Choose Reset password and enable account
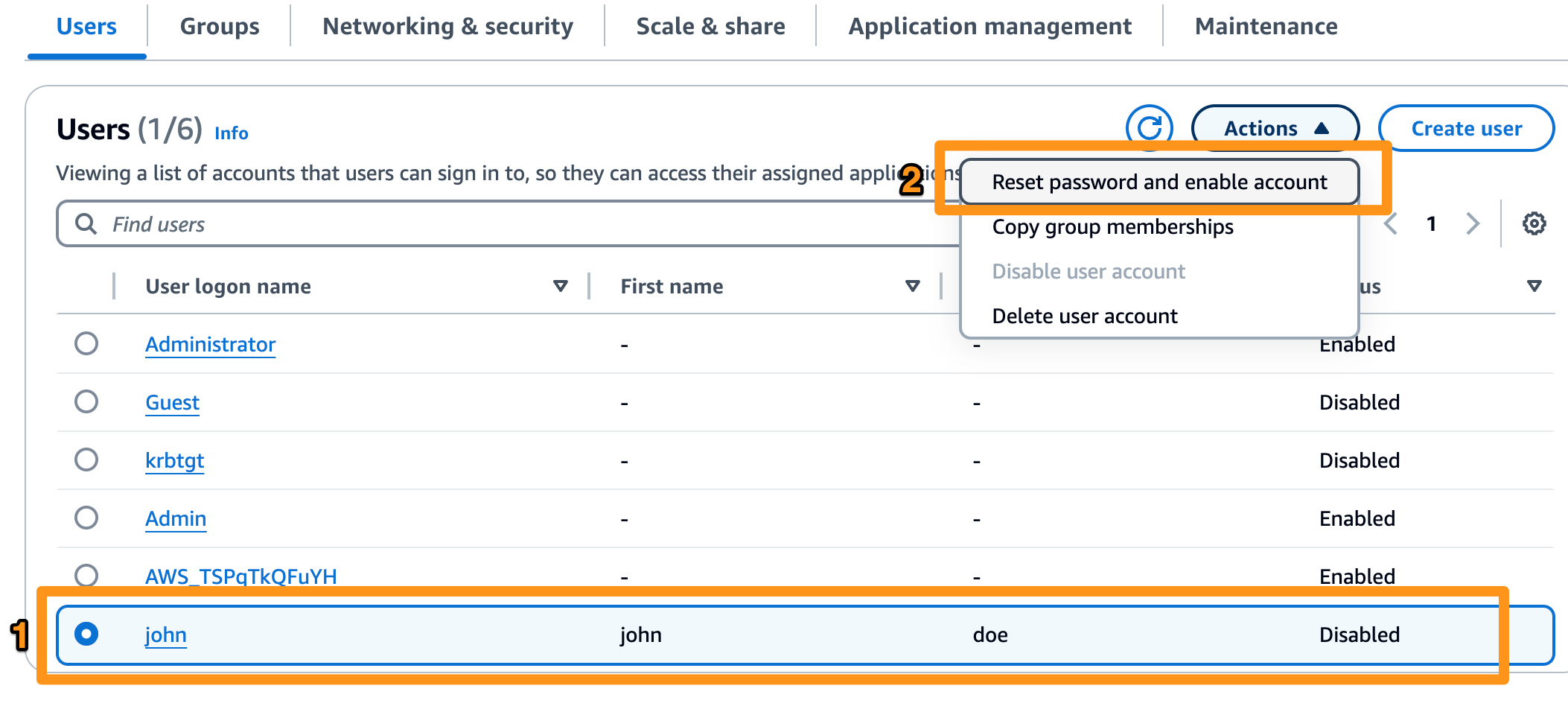The width and height of the screenshot is (1568, 706). [1159, 181]
